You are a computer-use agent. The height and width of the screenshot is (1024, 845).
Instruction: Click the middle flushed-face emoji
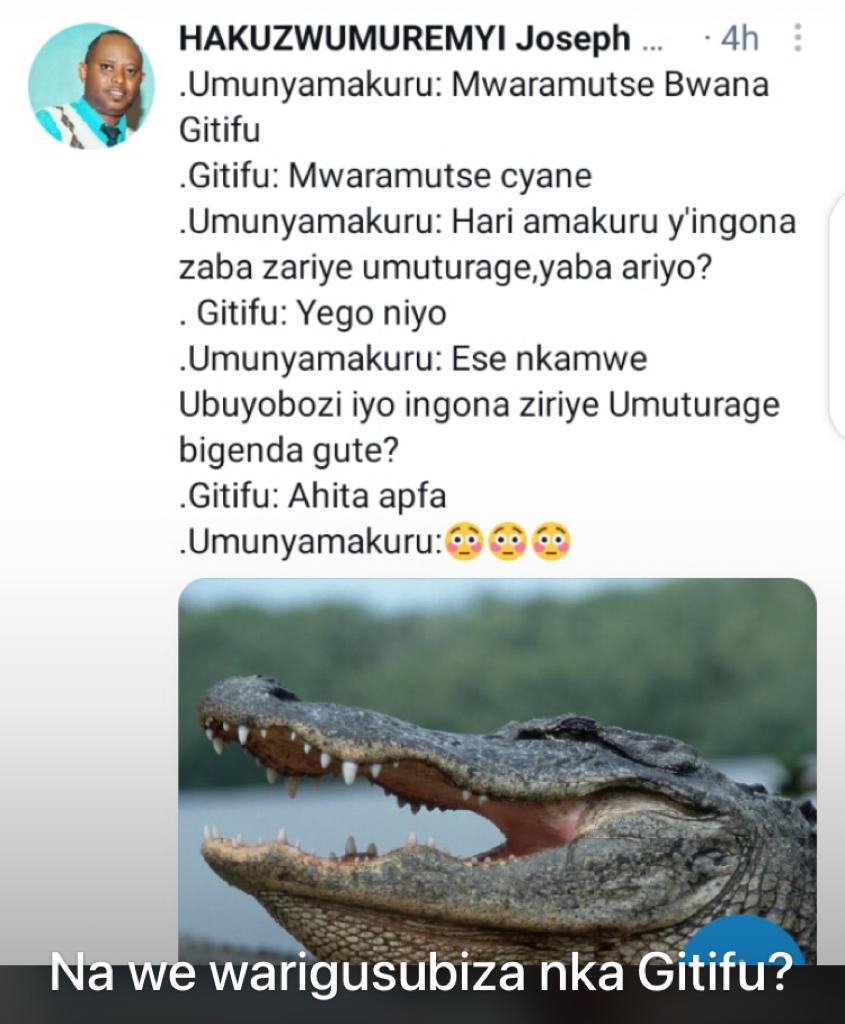[x=508, y=542]
